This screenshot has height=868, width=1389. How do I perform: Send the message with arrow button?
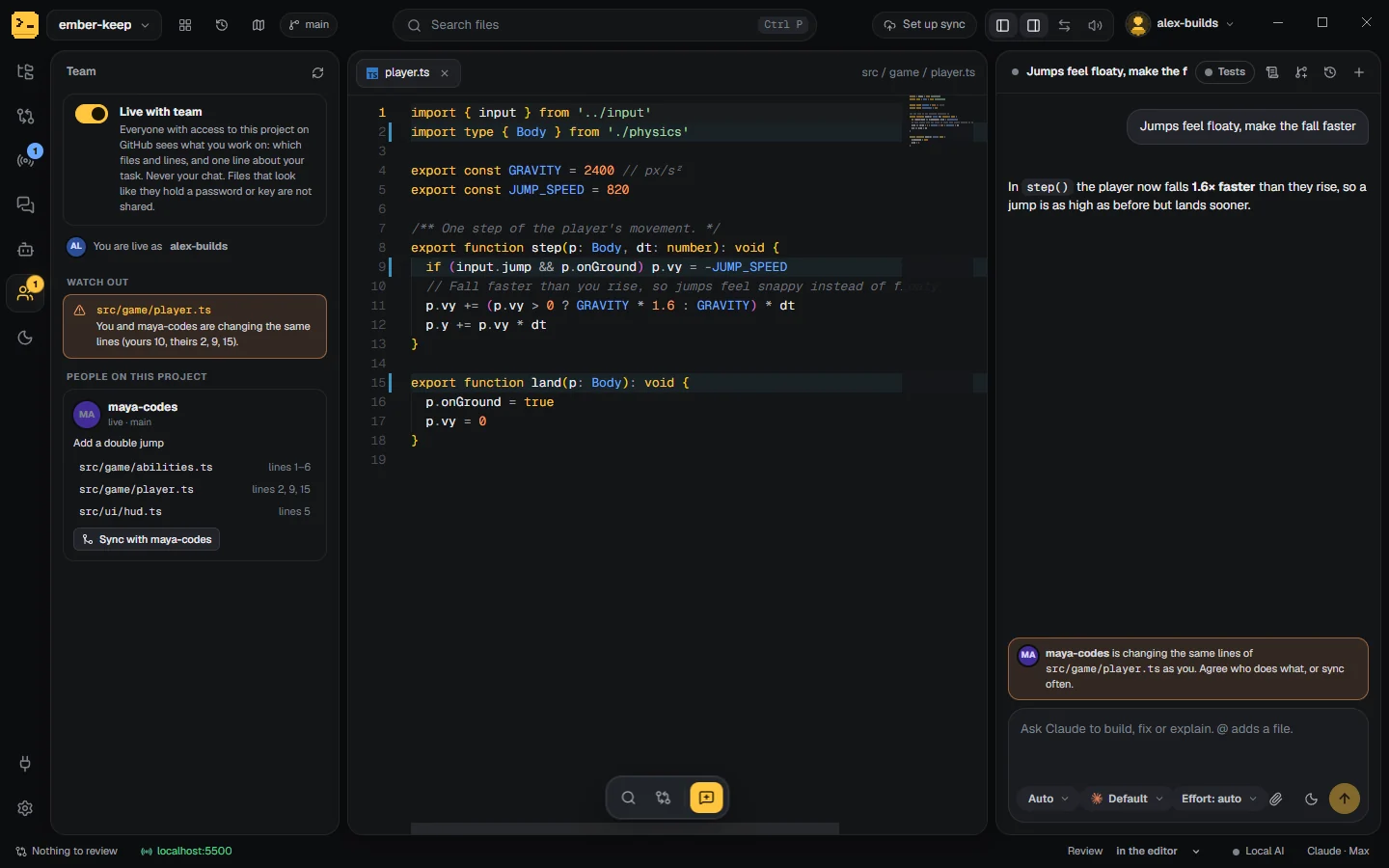tap(1345, 799)
